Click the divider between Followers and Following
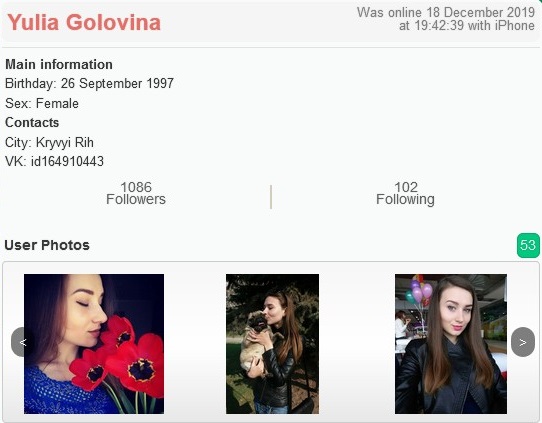 [271, 197]
